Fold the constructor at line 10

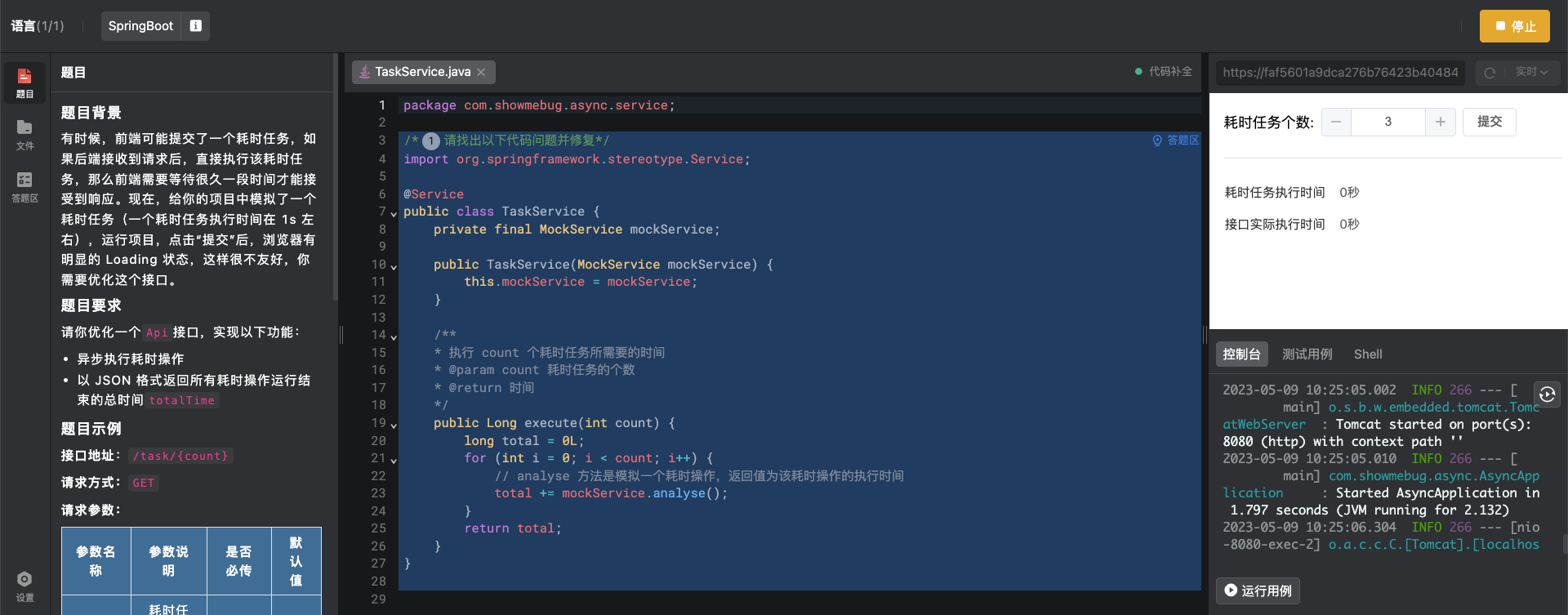click(394, 267)
